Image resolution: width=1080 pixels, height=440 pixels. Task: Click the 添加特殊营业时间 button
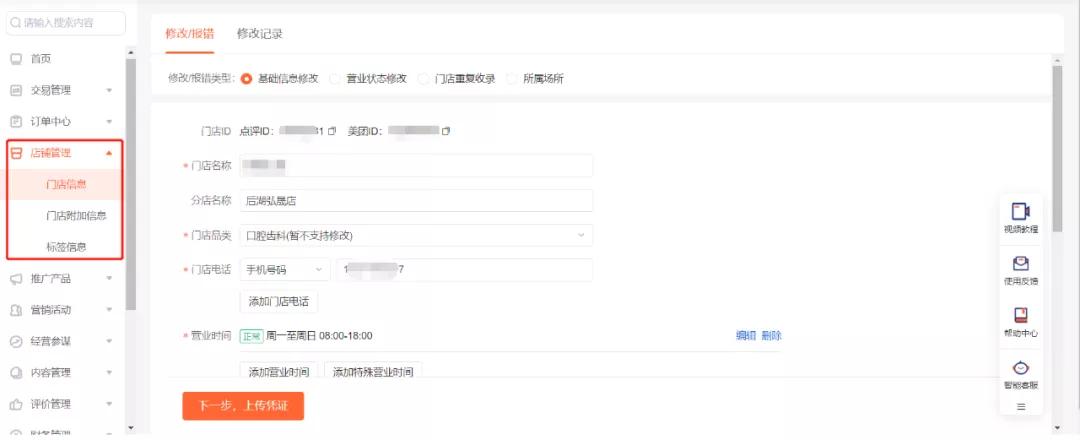click(373, 372)
